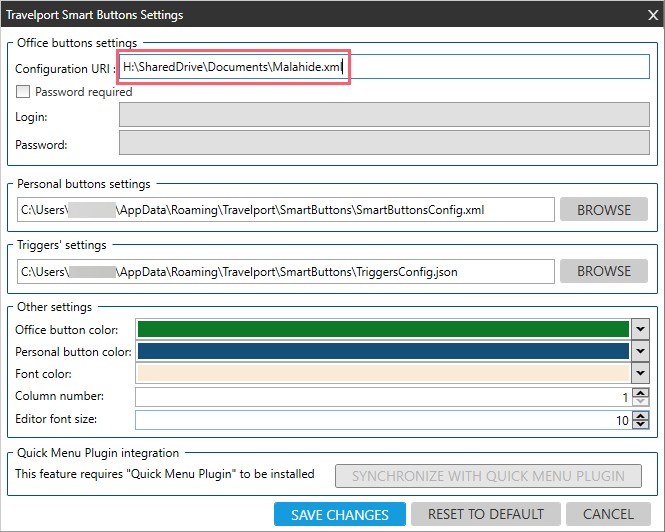Click the Password text field
Viewport: 665px width, 532px height.
tap(384, 144)
